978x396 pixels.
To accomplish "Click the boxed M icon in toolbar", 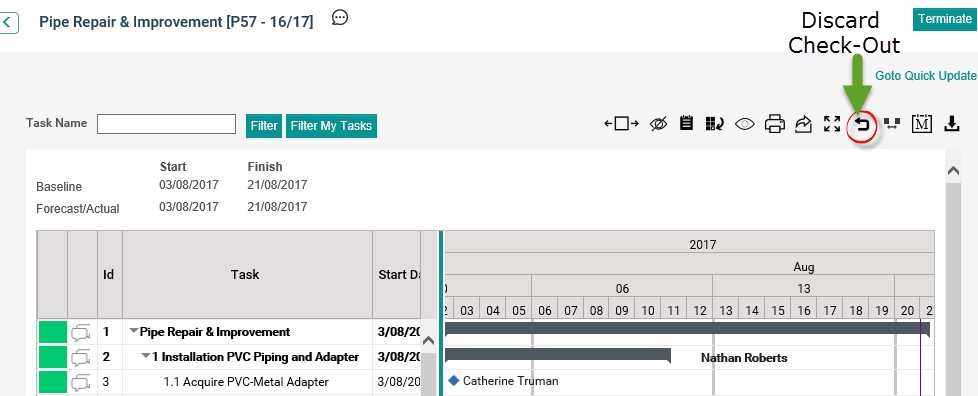I will click(922, 124).
